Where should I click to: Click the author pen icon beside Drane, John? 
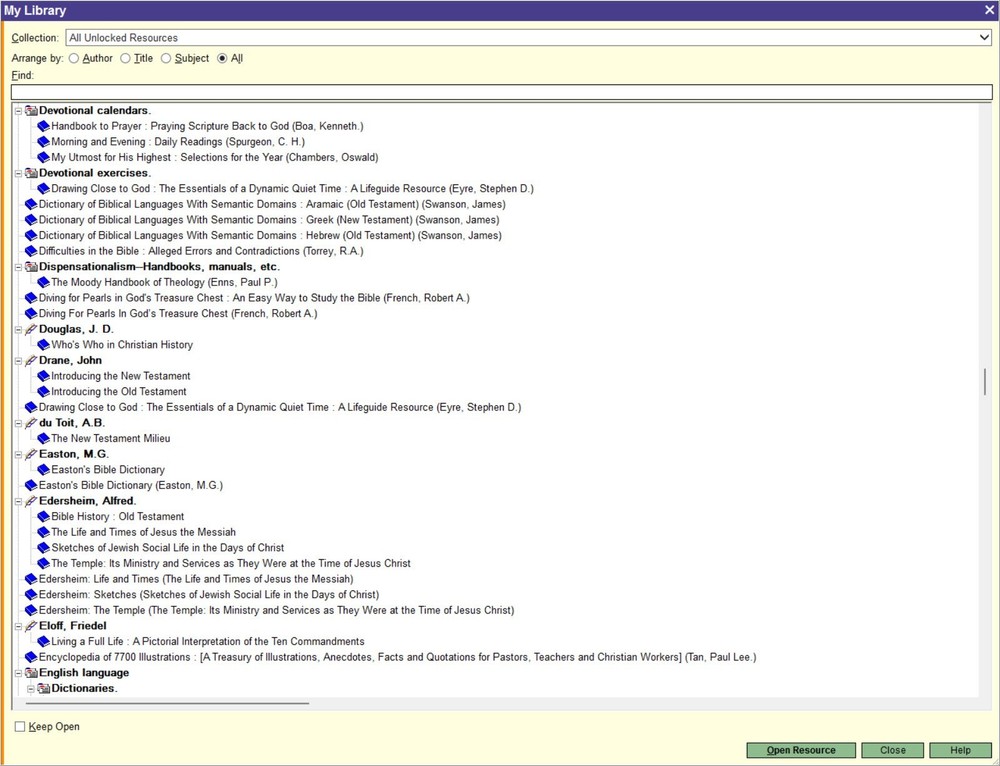(x=31, y=360)
